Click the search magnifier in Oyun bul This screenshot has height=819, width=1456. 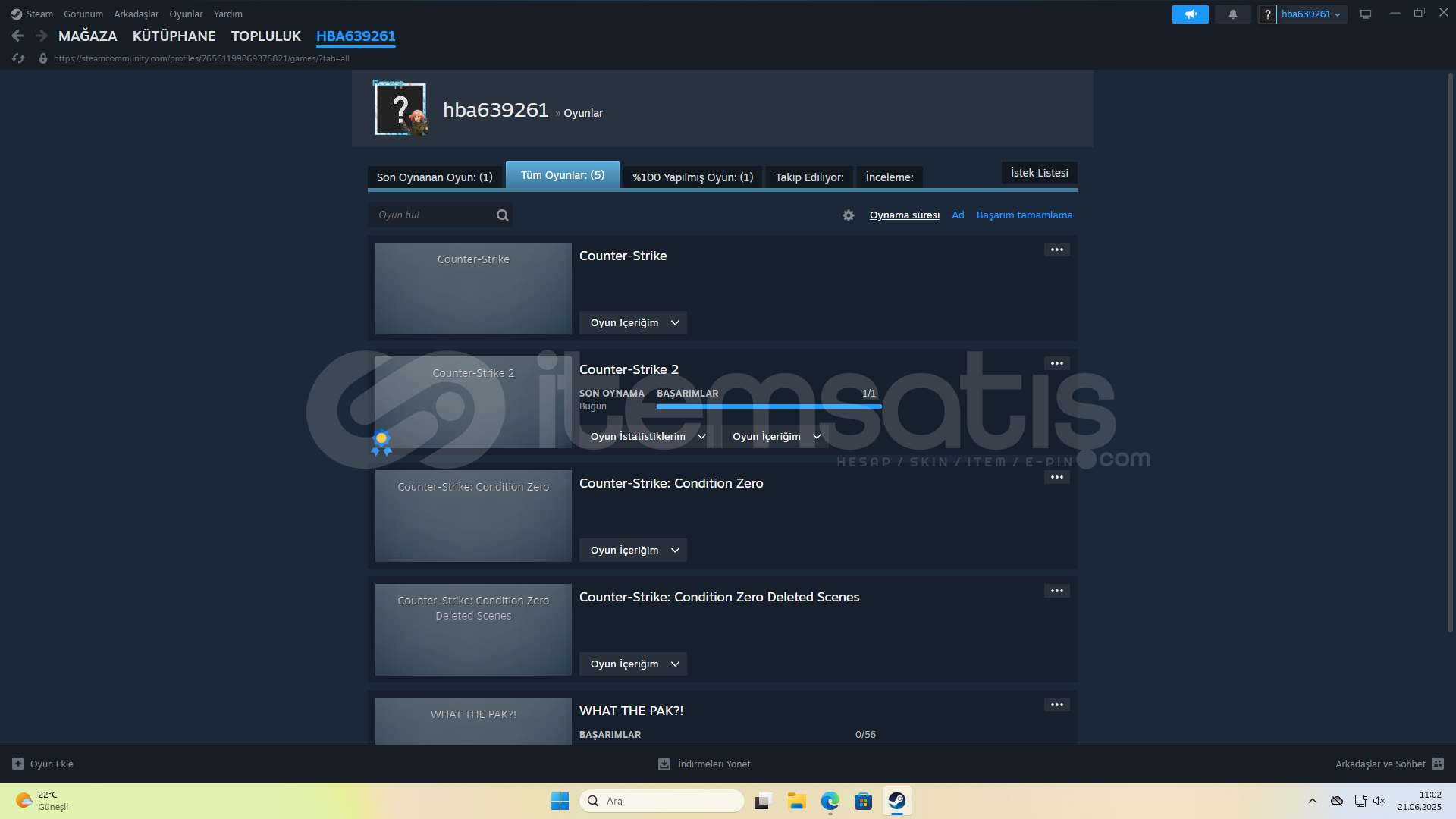coord(502,215)
